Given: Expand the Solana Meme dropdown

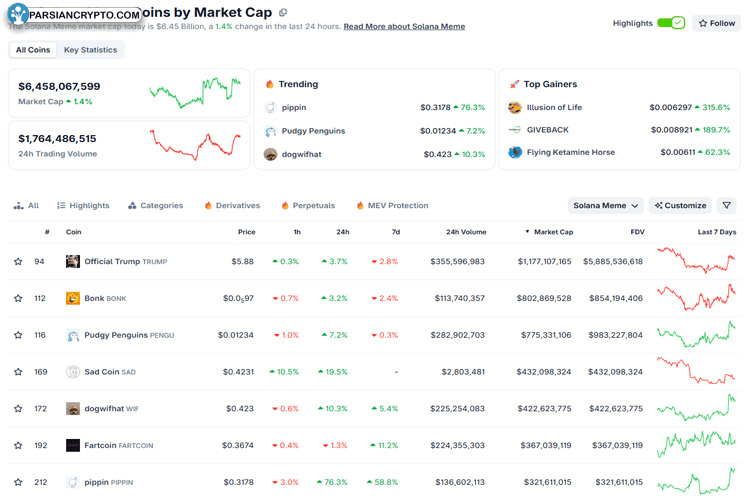Looking at the screenshot, I should pos(606,205).
